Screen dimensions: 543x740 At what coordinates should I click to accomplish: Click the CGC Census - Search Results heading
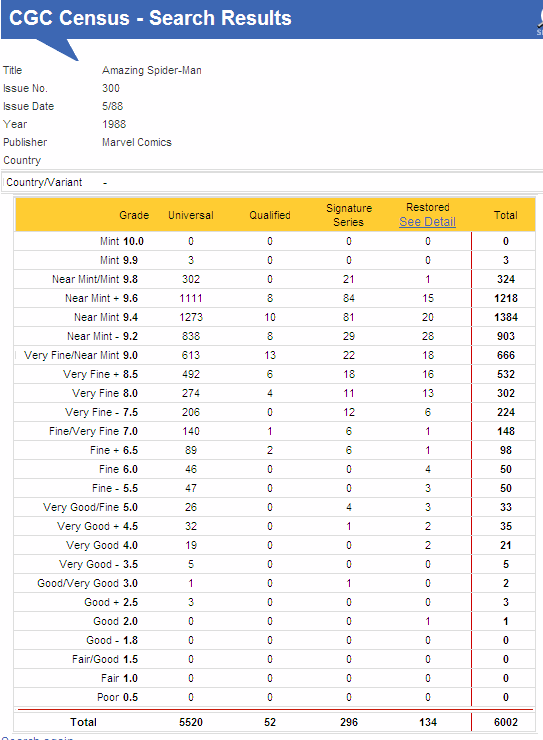point(150,18)
